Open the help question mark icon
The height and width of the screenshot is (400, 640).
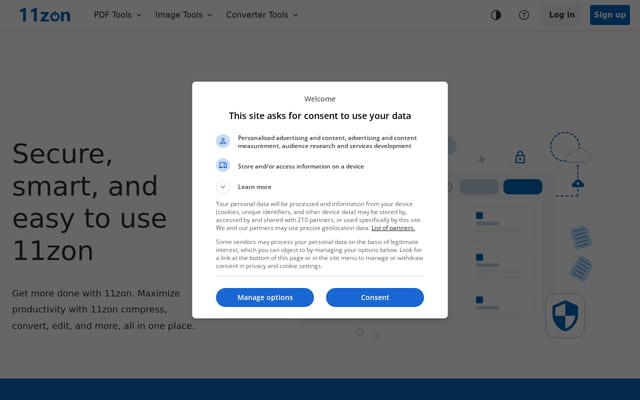click(524, 15)
